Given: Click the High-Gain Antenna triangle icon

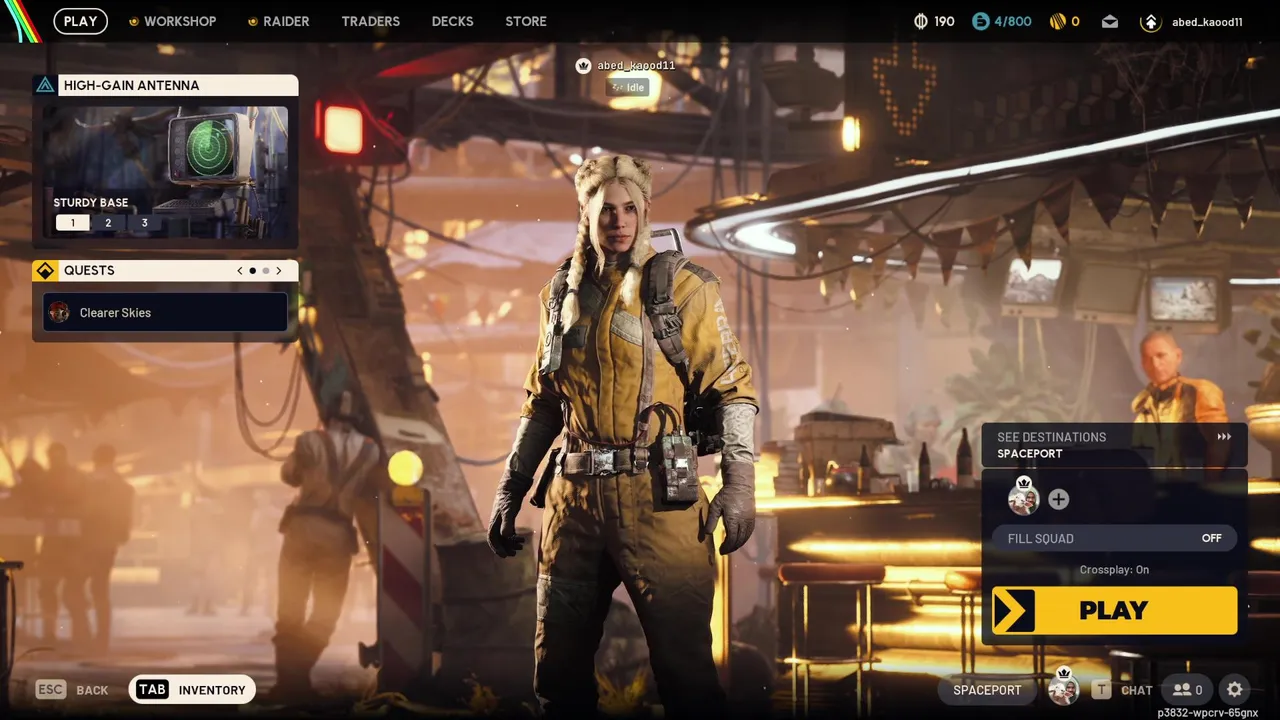Looking at the screenshot, I should pos(45,85).
